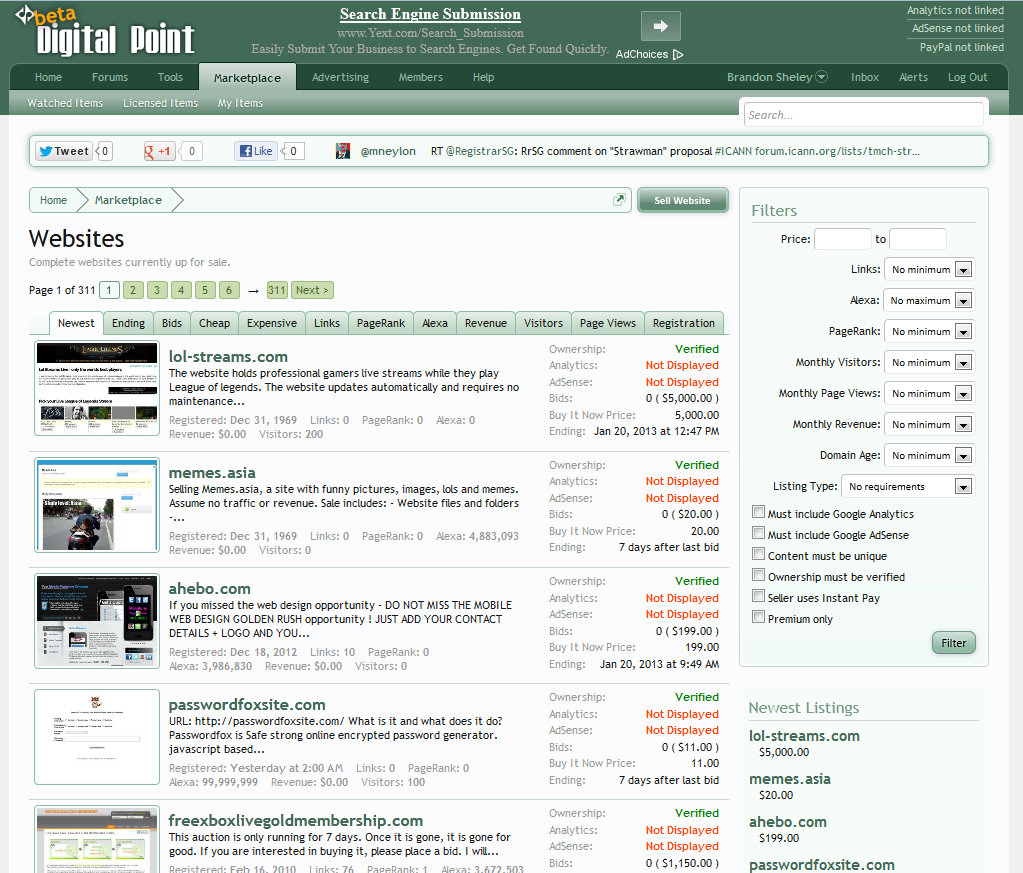Open Help menu item
Viewport: 1023px width, 873px height.
pyautogui.click(x=483, y=77)
